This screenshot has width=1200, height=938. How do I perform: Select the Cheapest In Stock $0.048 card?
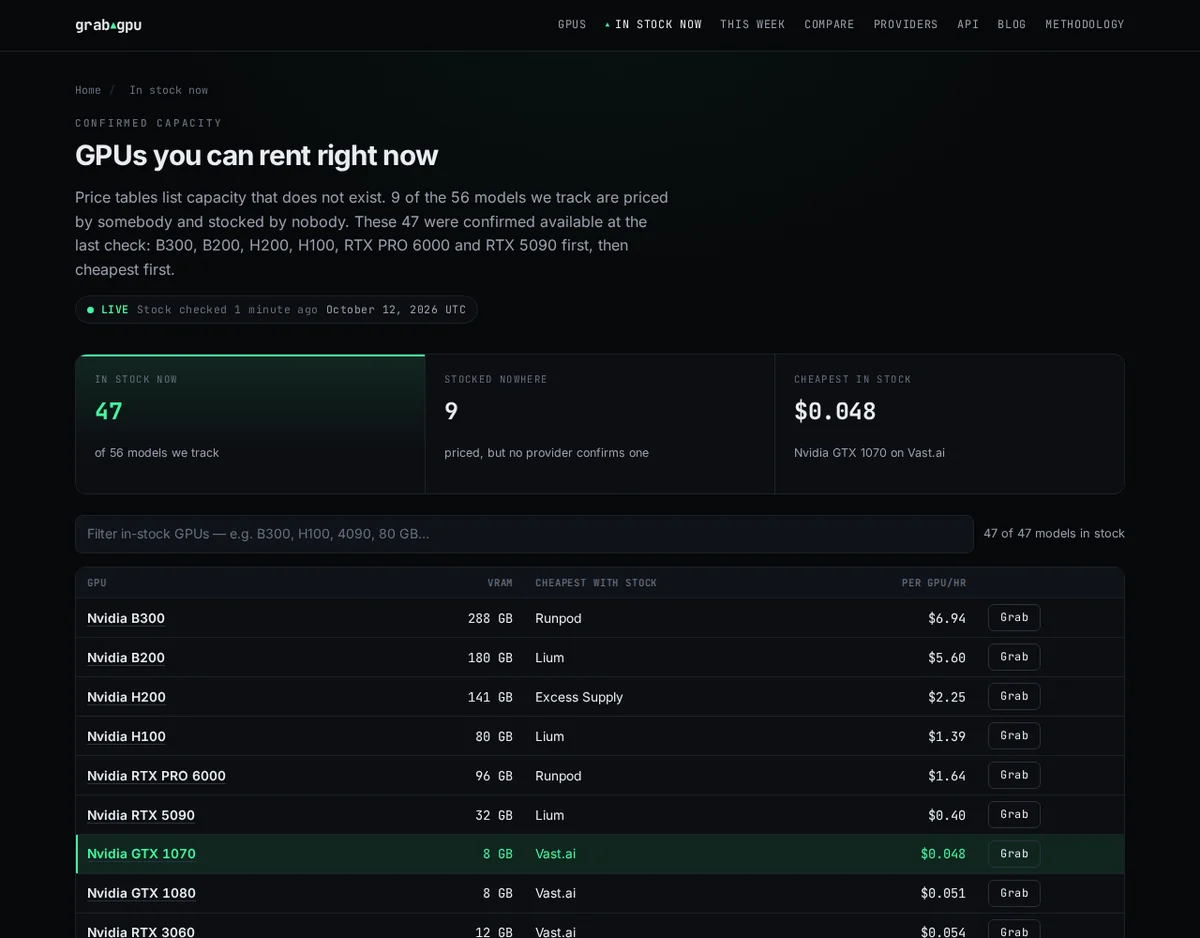(949, 424)
